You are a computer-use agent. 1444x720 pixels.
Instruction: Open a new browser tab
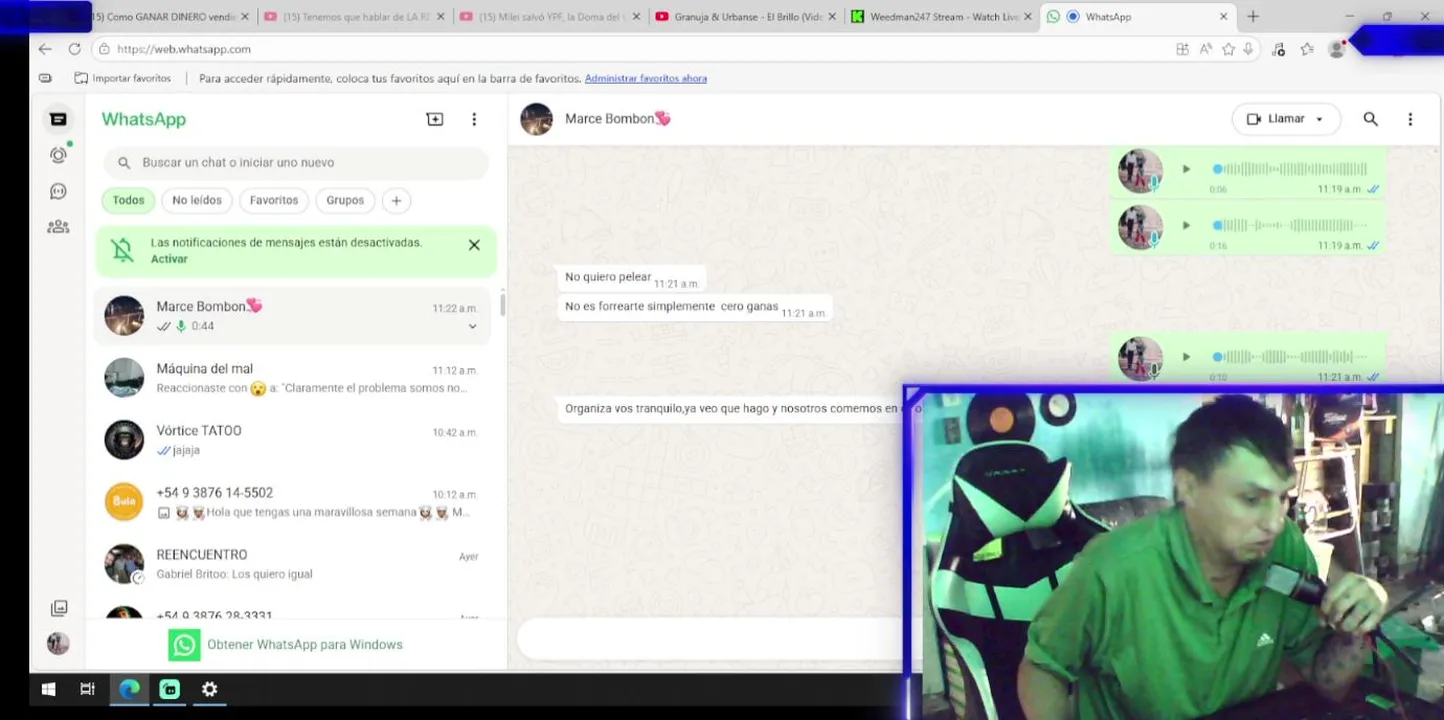tap(1253, 16)
